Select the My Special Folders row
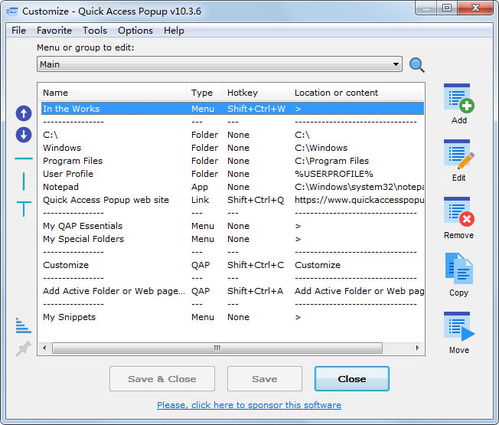The width and height of the screenshot is (499, 425). pos(232,239)
